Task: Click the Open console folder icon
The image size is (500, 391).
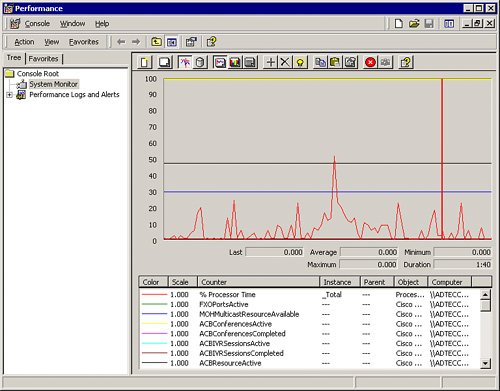Action: pos(414,24)
